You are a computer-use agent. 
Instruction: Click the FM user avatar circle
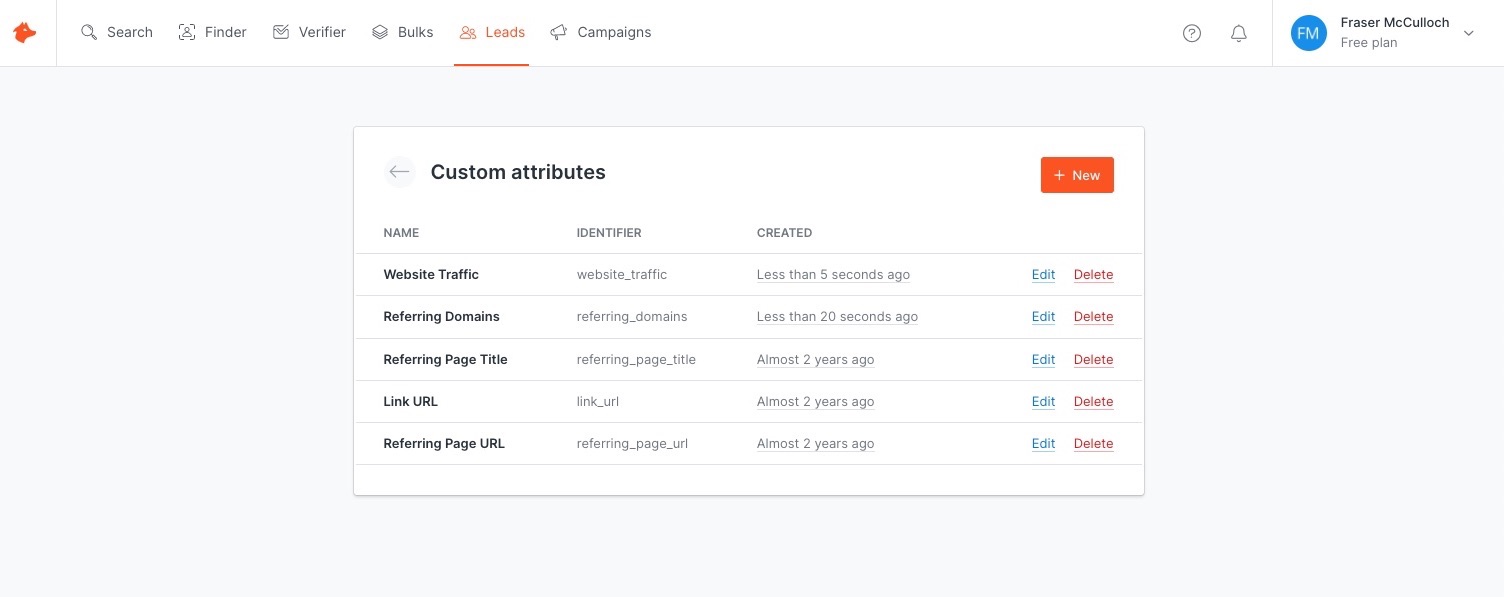pos(1308,33)
